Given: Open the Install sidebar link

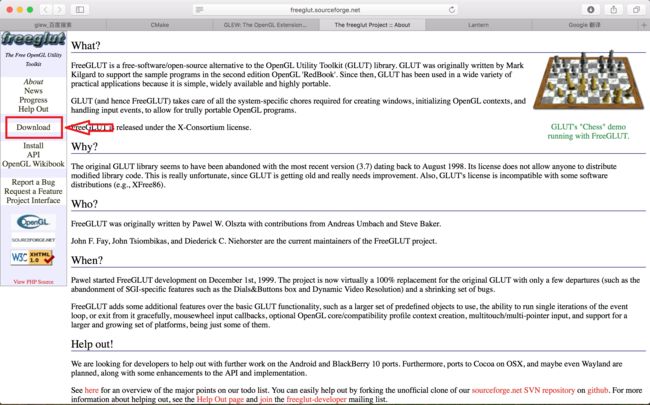Looking at the screenshot, I should tap(33, 146).
